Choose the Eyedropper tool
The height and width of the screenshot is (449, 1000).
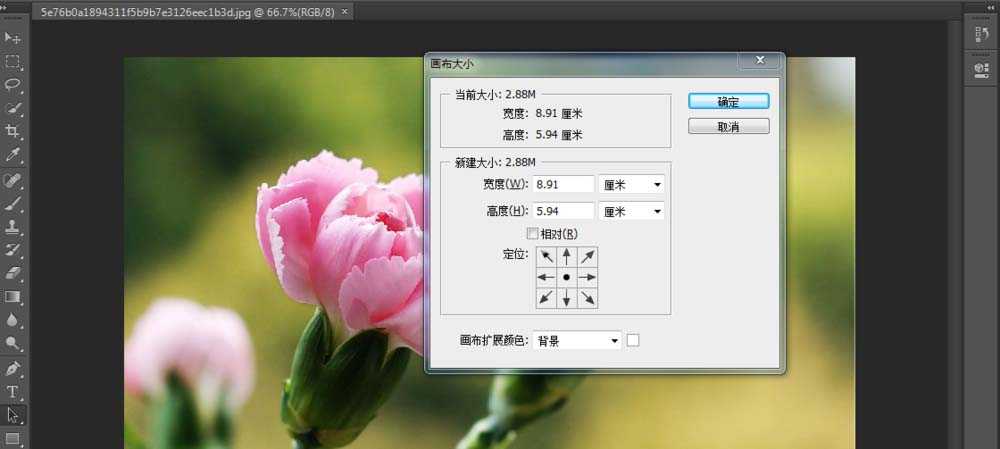tap(13, 156)
